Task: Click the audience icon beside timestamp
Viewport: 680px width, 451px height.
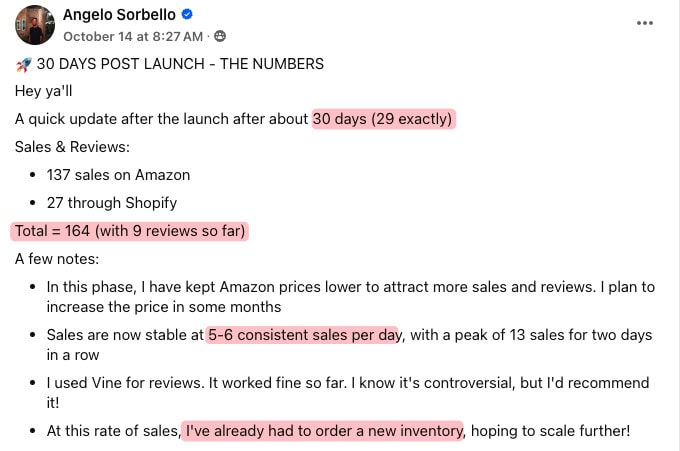Action: 220,36
